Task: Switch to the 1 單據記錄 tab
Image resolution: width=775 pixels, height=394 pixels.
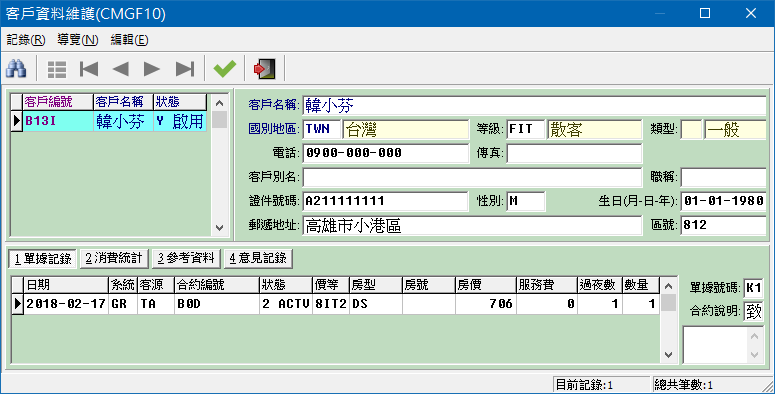Action: (43, 258)
